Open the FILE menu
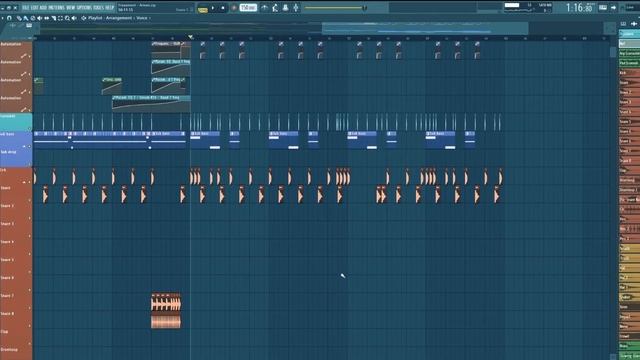 (x=26, y=8)
